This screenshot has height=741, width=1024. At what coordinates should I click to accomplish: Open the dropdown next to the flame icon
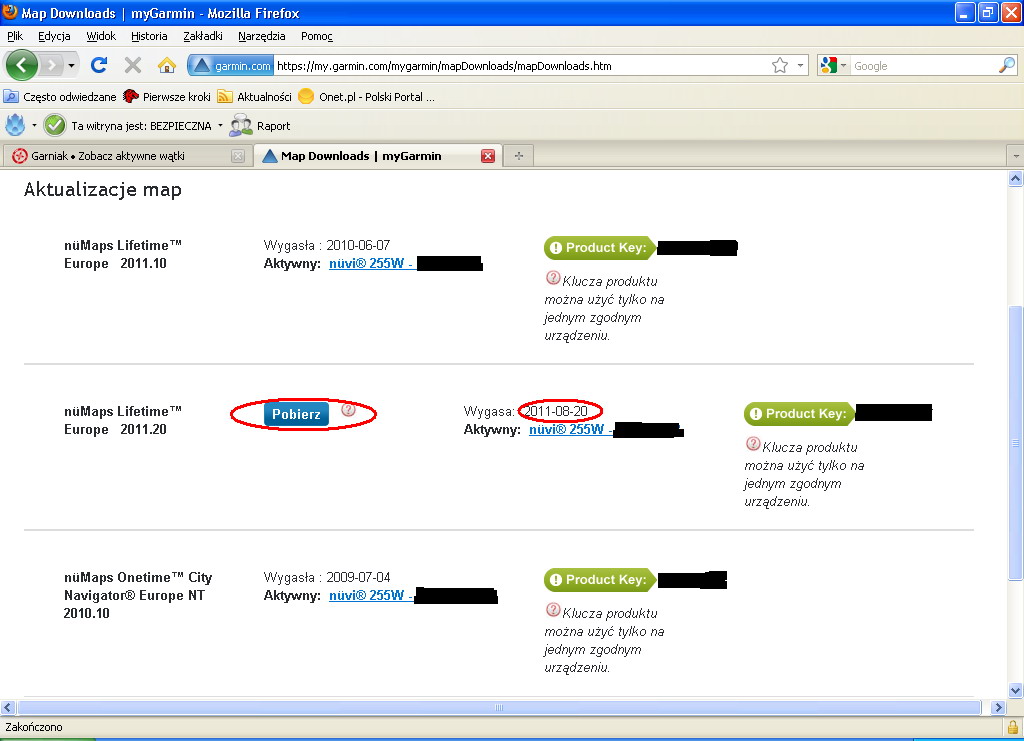(34, 125)
